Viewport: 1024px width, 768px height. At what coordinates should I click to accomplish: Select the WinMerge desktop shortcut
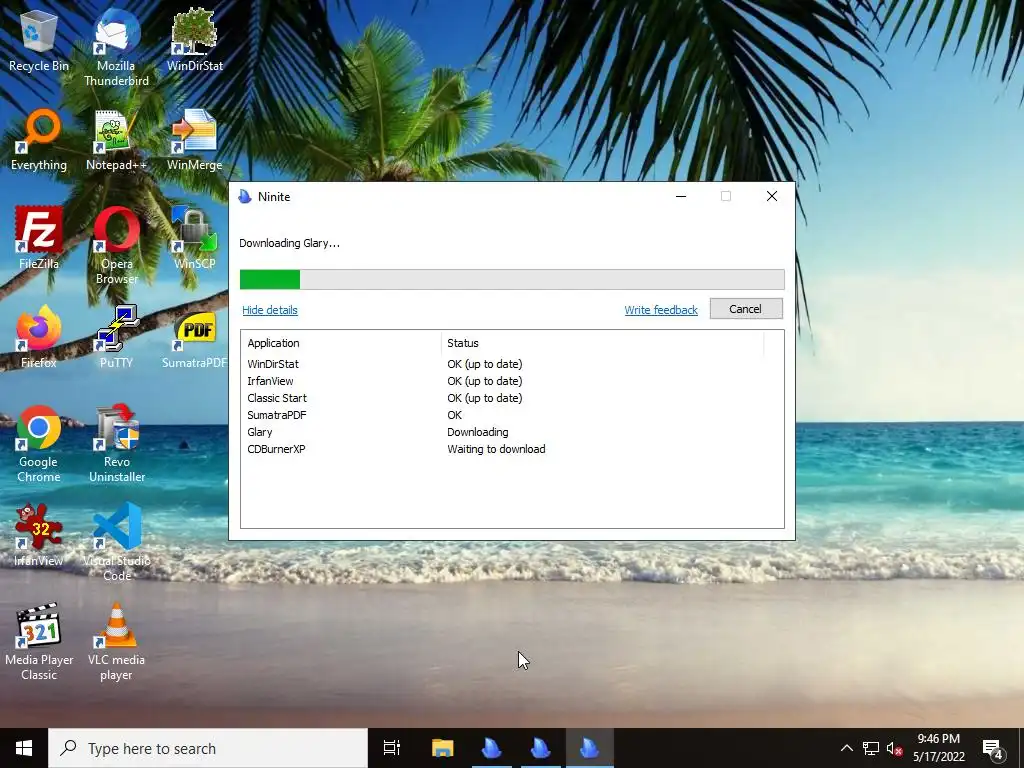coord(195,140)
